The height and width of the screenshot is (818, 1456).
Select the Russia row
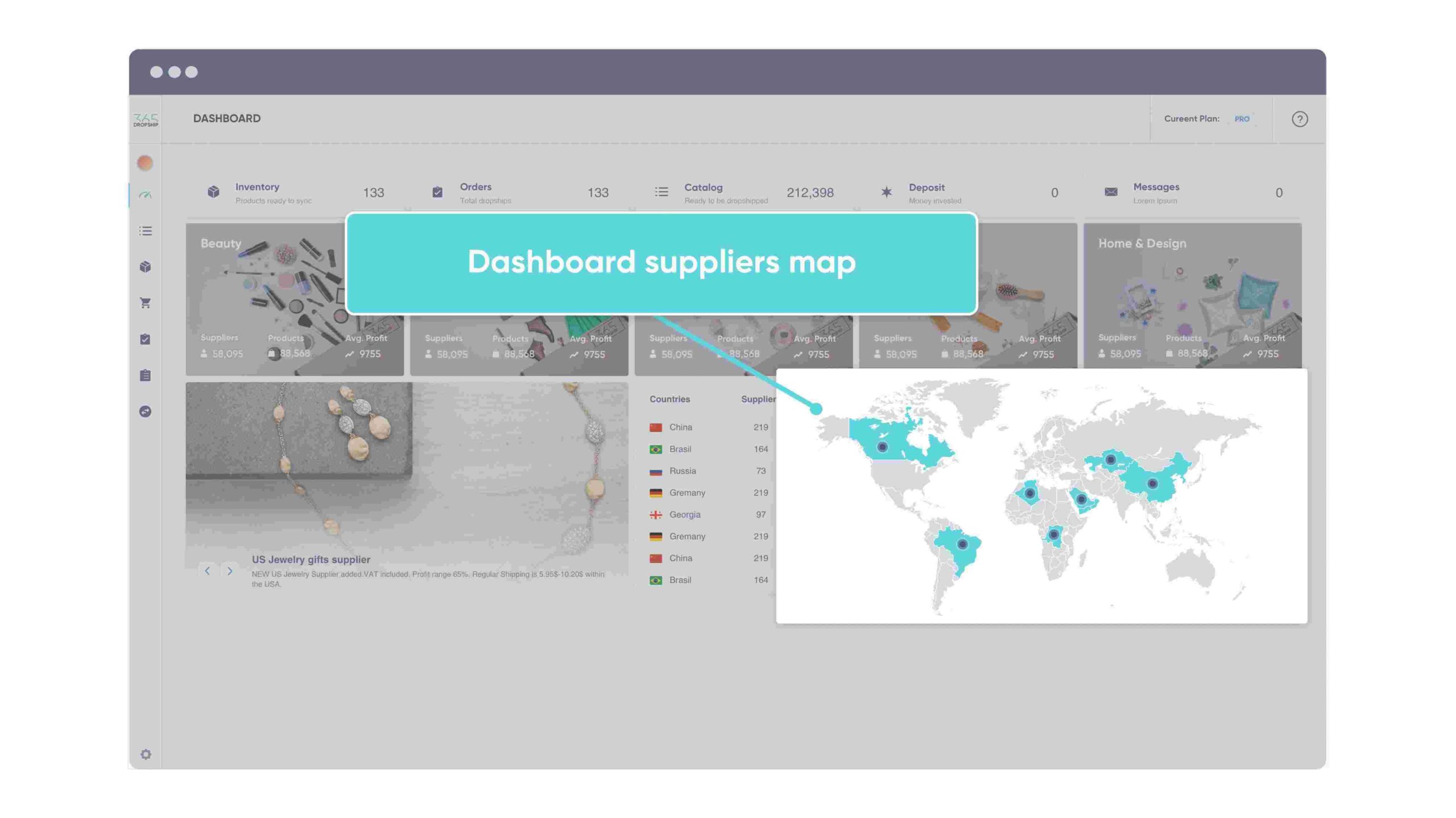tap(709, 471)
